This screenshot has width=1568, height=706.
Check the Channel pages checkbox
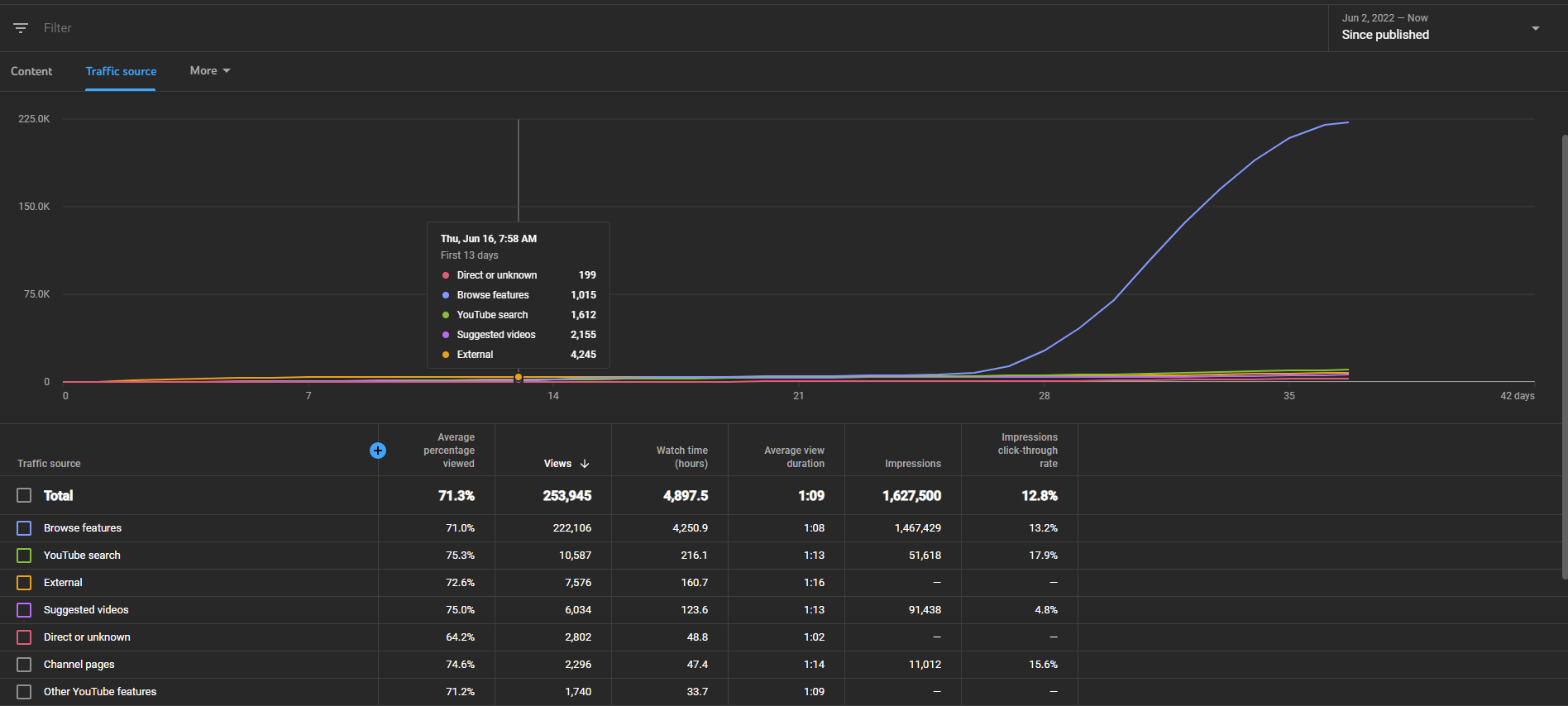coord(24,665)
